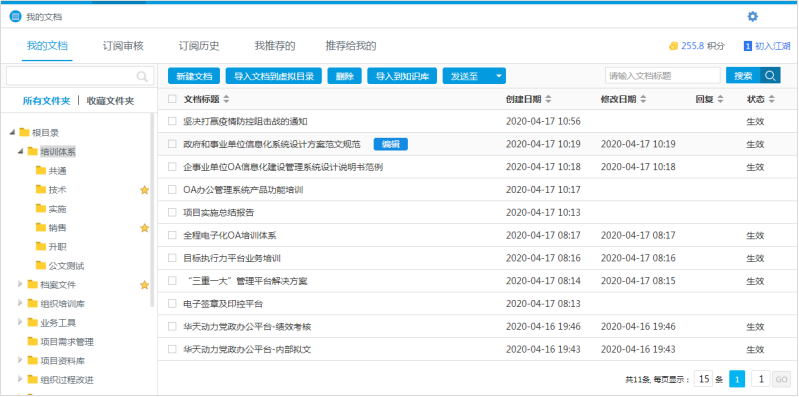This screenshot has width=799, height=397.
Task: Expand the 组织培训库 folder
Action: click(20, 304)
